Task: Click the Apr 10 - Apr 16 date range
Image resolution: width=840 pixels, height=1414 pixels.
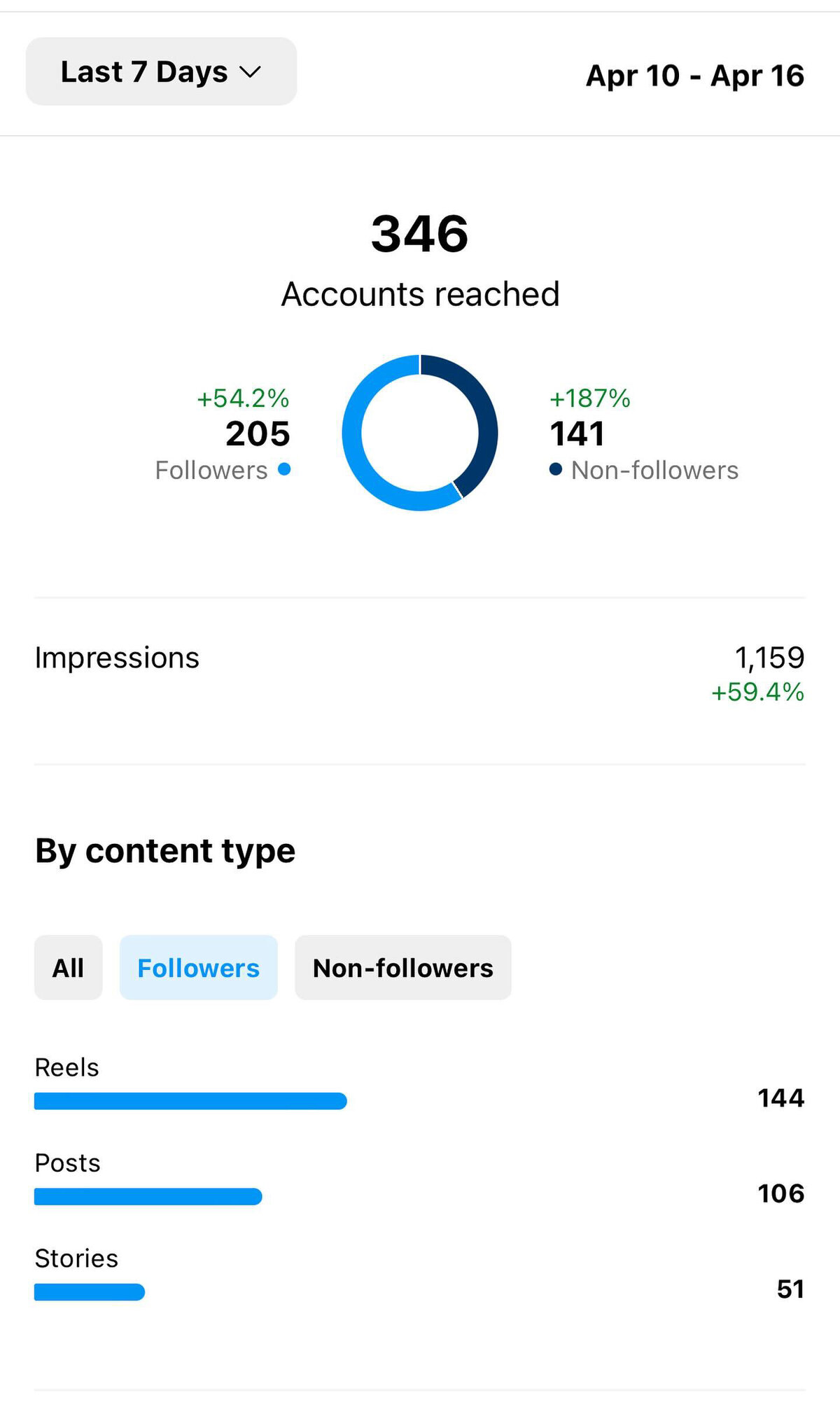Action: 695,76
